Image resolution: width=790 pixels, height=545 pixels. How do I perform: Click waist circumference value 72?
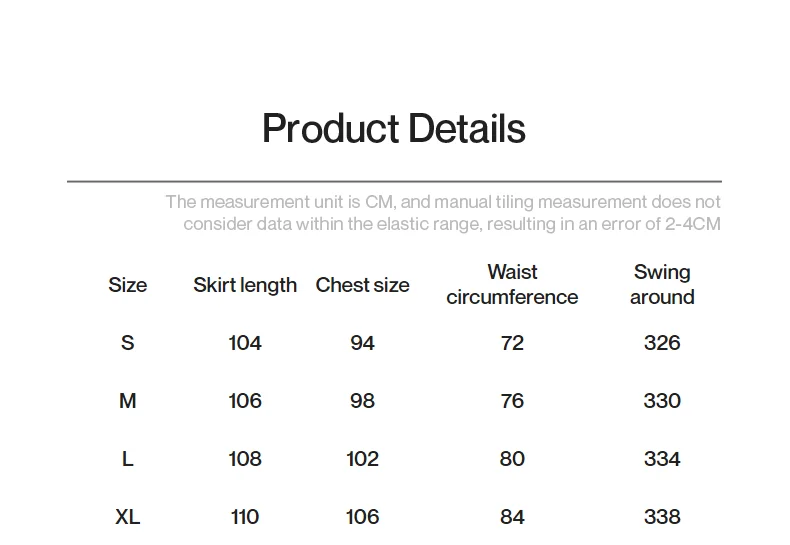coord(512,343)
